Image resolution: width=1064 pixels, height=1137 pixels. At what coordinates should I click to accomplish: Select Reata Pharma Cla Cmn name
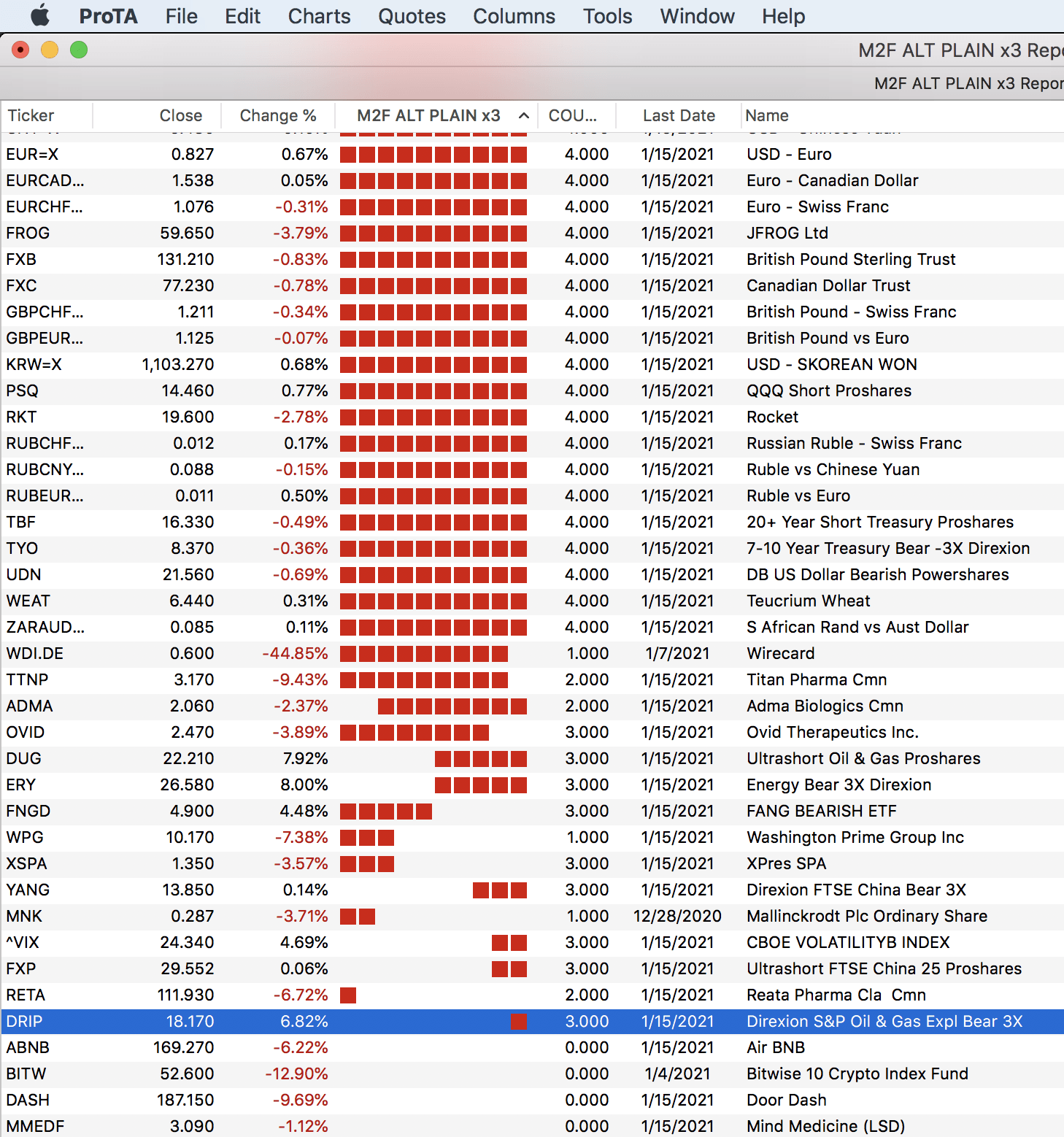click(x=836, y=995)
